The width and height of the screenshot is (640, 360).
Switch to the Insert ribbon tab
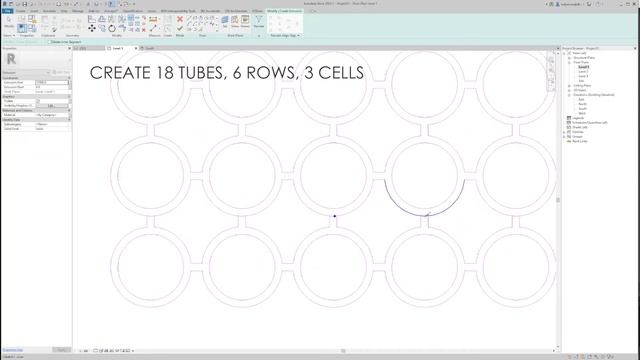point(34,11)
